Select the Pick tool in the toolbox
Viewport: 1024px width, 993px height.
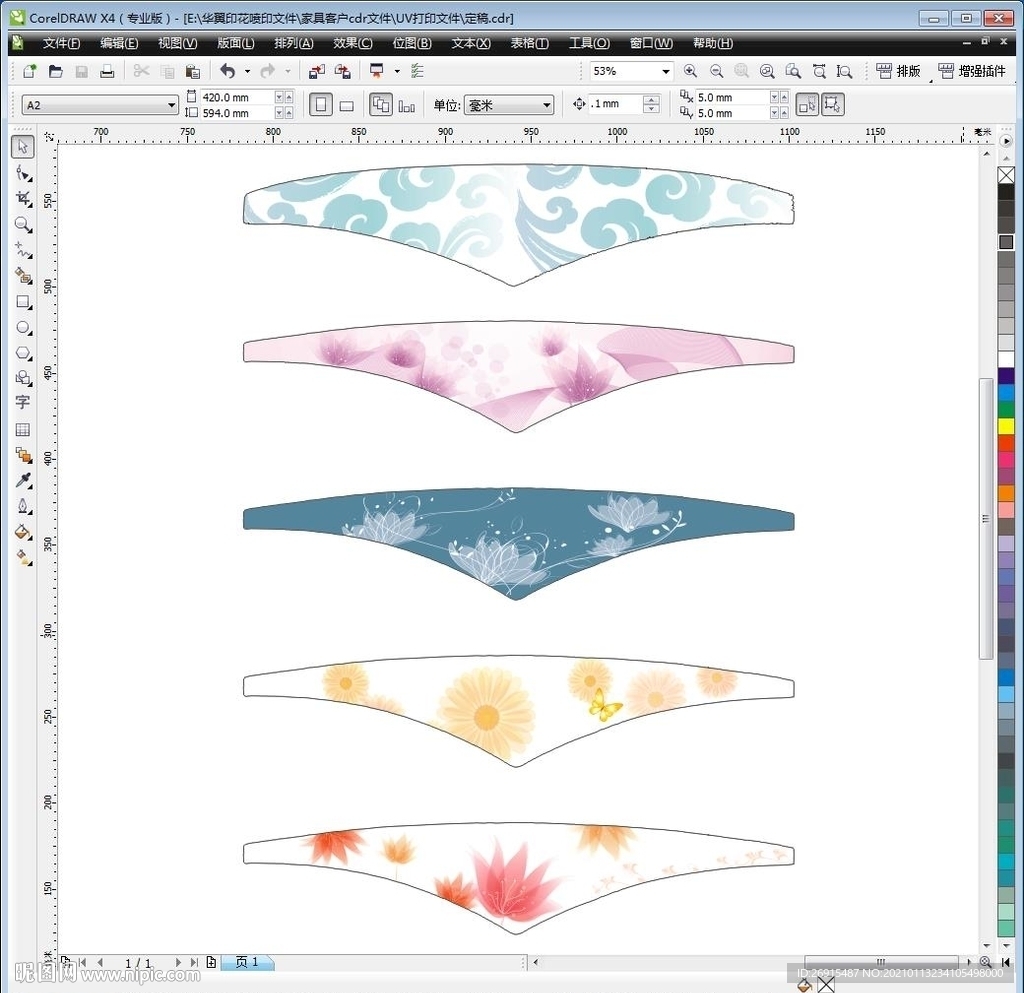click(23, 147)
